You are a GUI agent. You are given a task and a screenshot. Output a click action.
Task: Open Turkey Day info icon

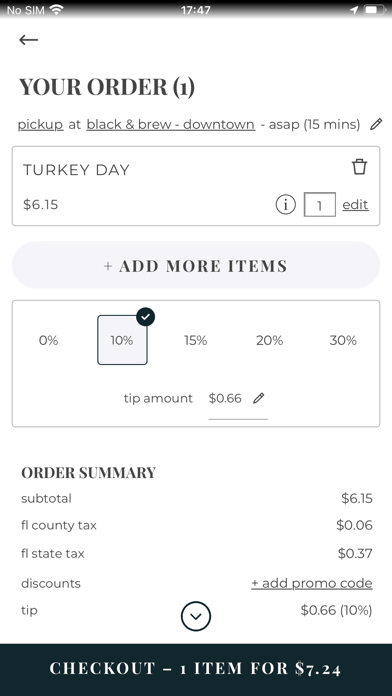(x=285, y=205)
